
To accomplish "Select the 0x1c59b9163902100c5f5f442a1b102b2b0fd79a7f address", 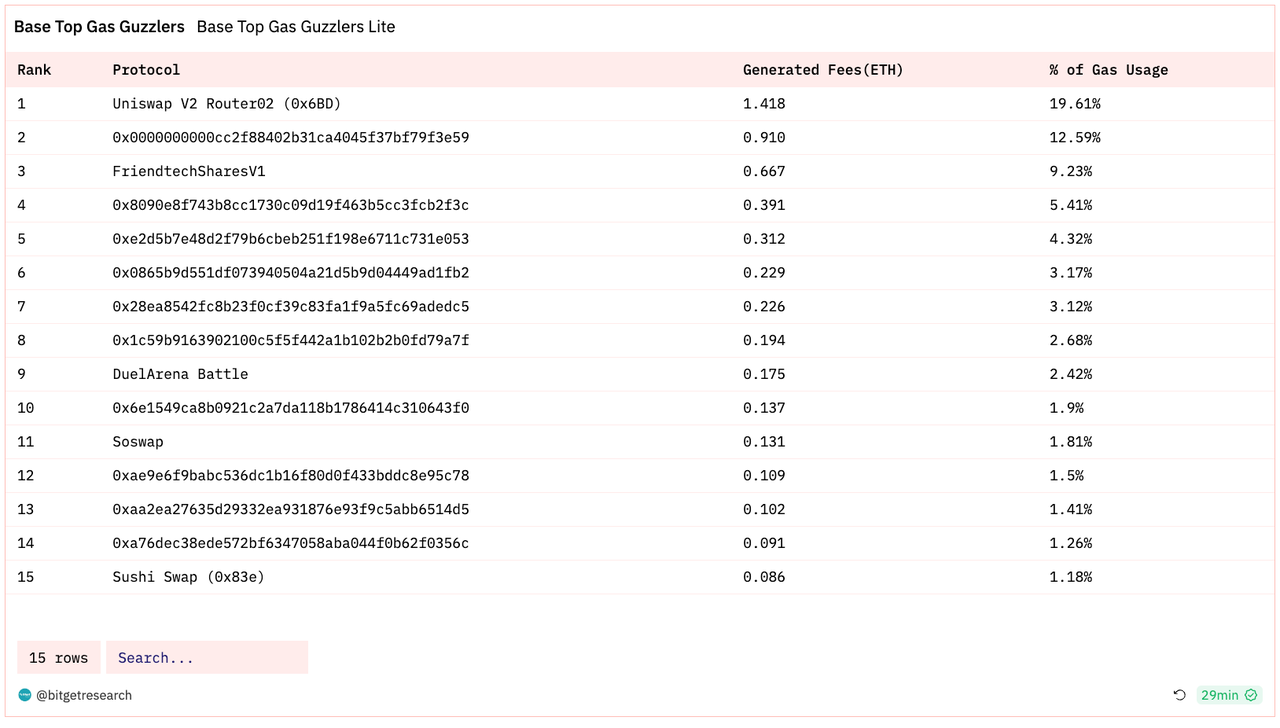I will [291, 341].
